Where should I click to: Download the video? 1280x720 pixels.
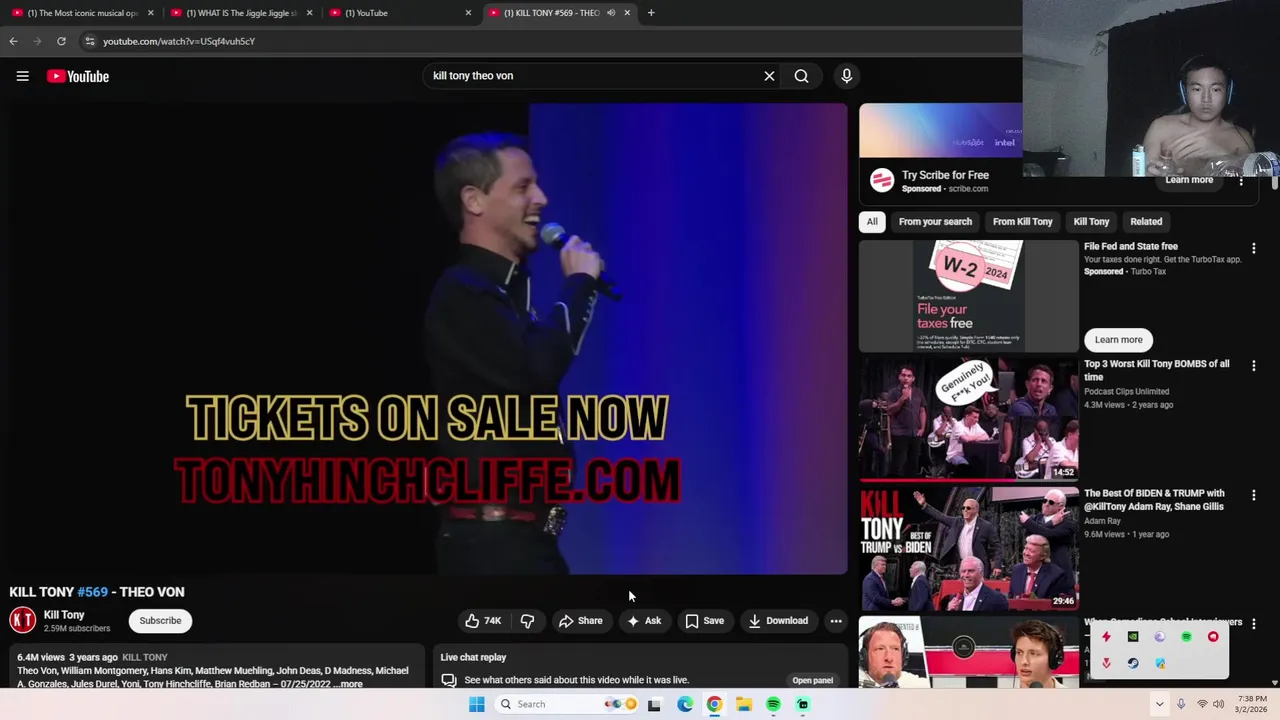[x=778, y=621]
